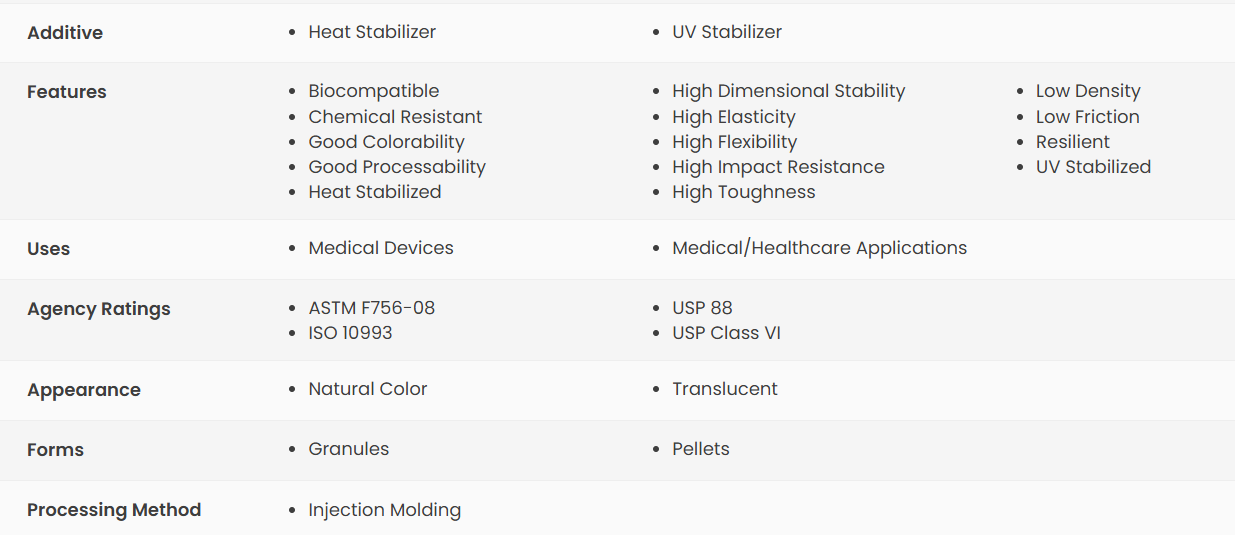Click Chemical Resistant in Features
The height and width of the screenshot is (535, 1235).
395,117
